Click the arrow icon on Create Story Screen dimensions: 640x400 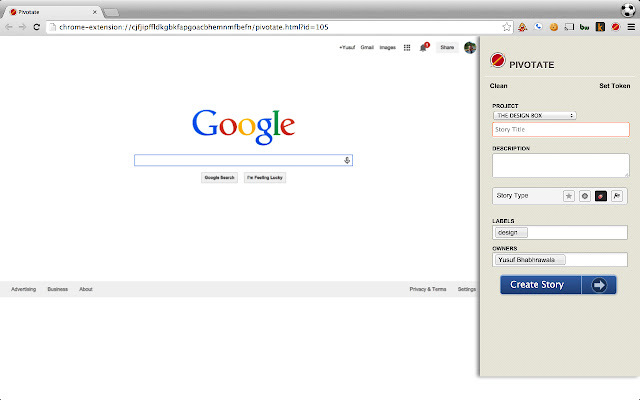[599, 285]
